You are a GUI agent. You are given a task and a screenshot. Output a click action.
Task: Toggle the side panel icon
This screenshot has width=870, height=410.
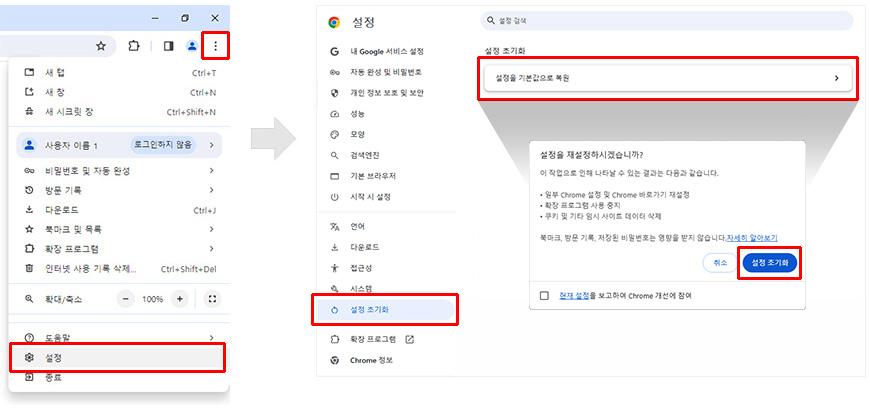[169, 46]
